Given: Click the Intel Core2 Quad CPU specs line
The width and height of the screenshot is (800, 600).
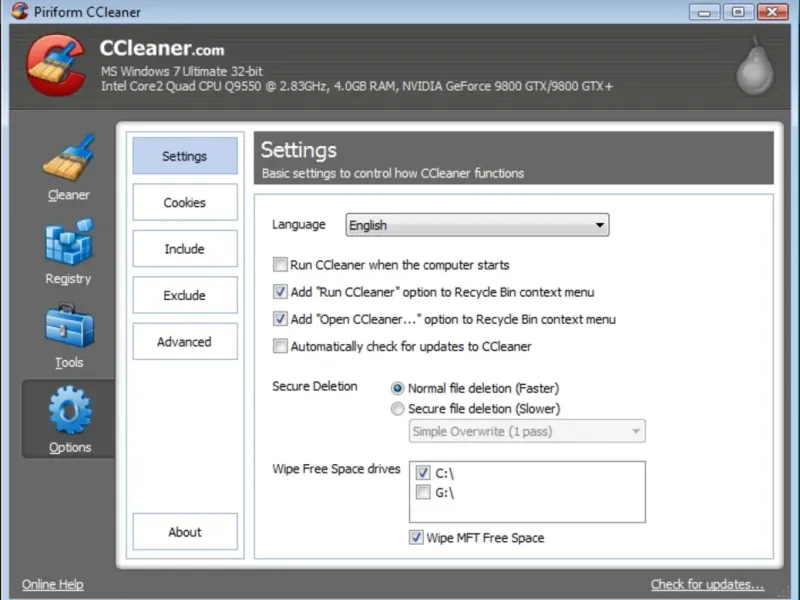Looking at the screenshot, I should click(x=357, y=86).
